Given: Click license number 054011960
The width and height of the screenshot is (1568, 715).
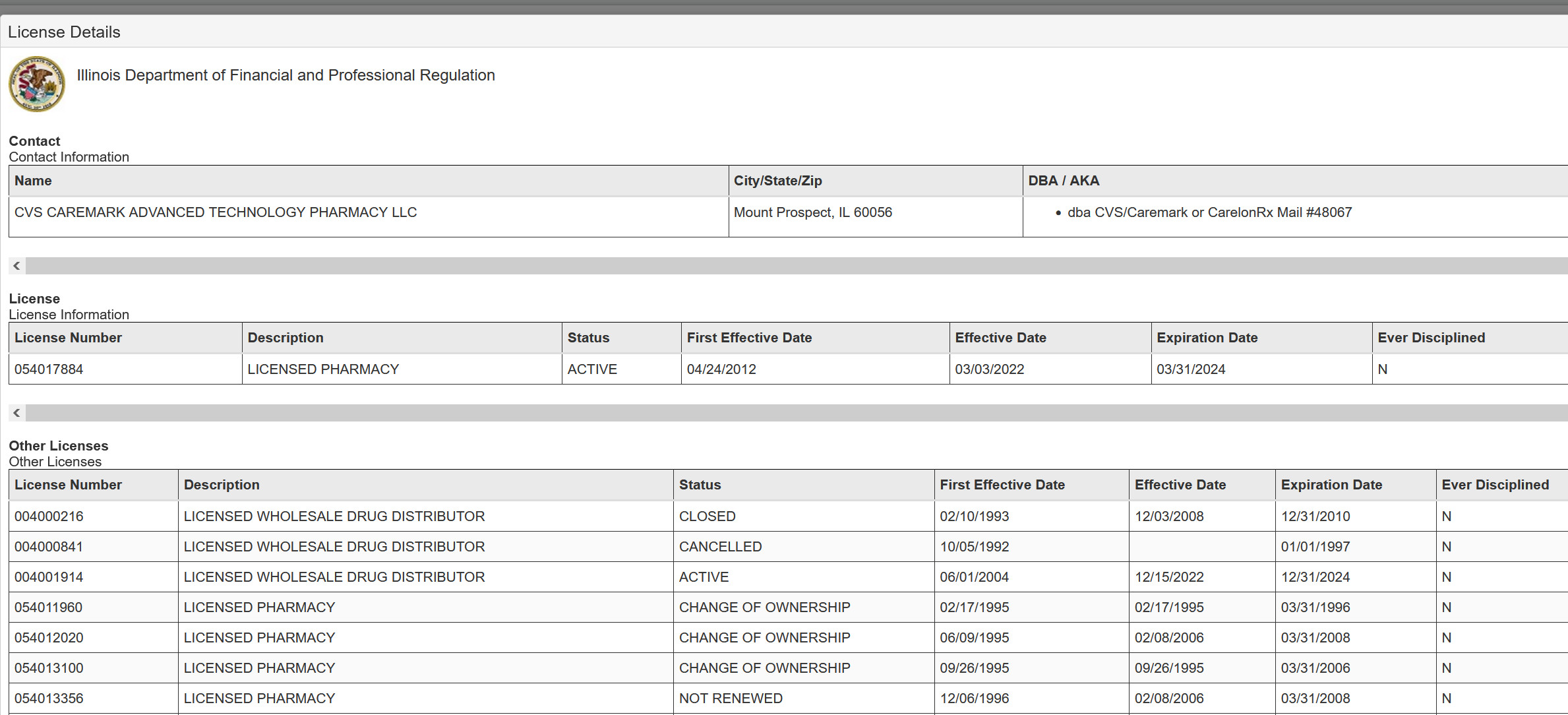Looking at the screenshot, I should pyautogui.click(x=49, y=607).
